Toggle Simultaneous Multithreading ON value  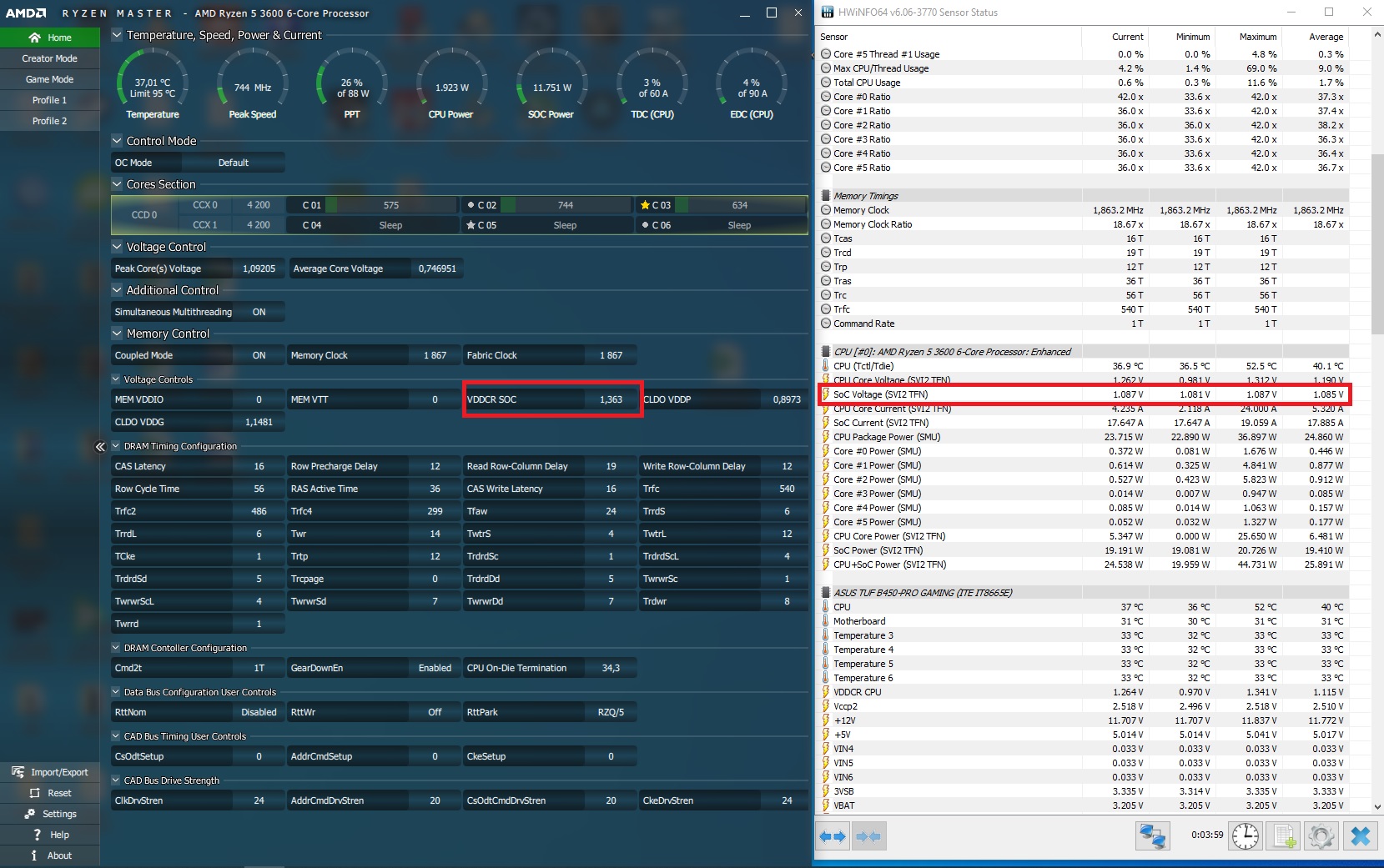point(259,312)
